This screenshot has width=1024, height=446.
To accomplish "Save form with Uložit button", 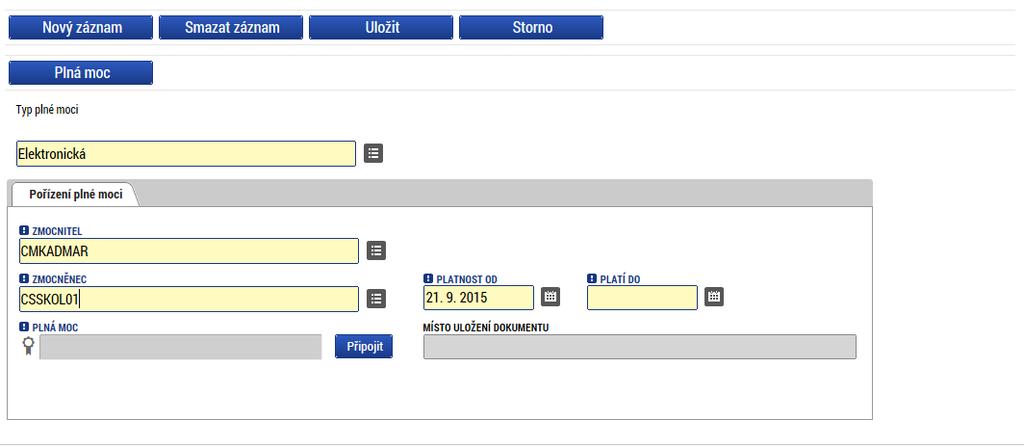I will pos(381,27).
